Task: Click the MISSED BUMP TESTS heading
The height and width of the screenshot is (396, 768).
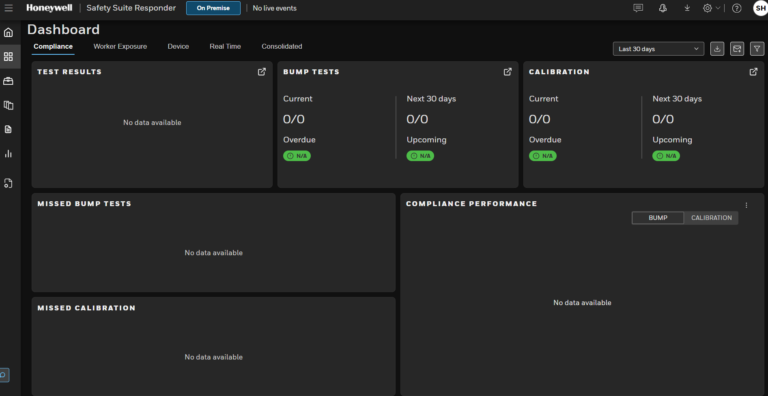Action: pyautogui.click(x=84, y=203)
